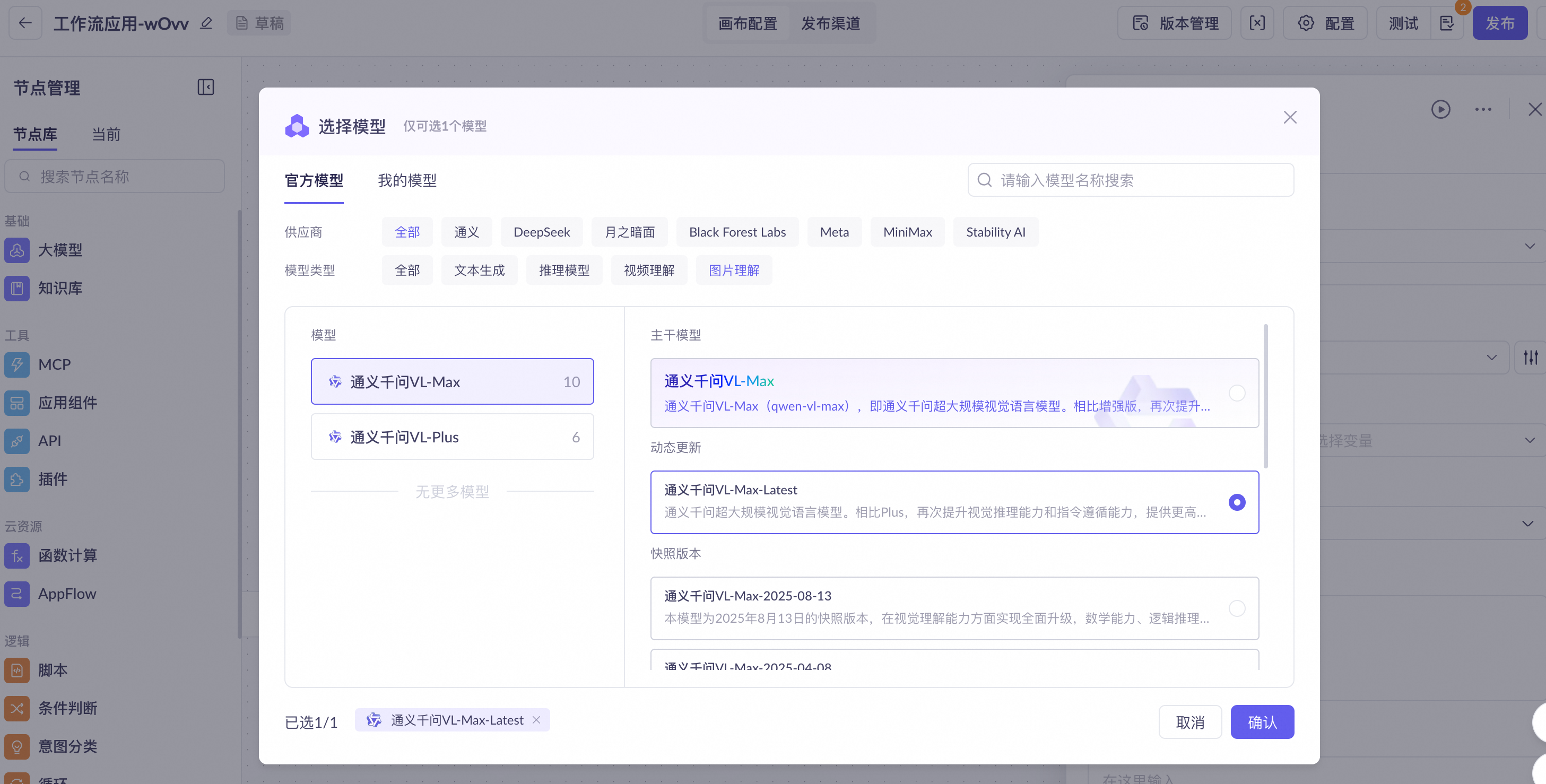Select 通义千问VL-Max-Latest radio button
1546x784 pixels.
point(1236,502)
